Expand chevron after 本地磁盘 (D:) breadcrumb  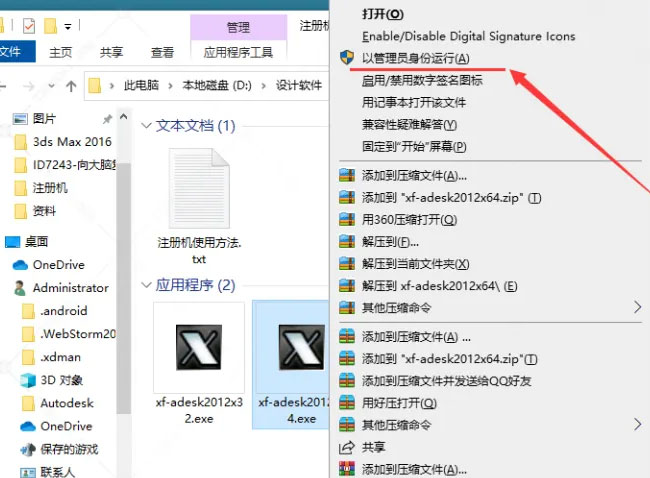coord(264,86)
